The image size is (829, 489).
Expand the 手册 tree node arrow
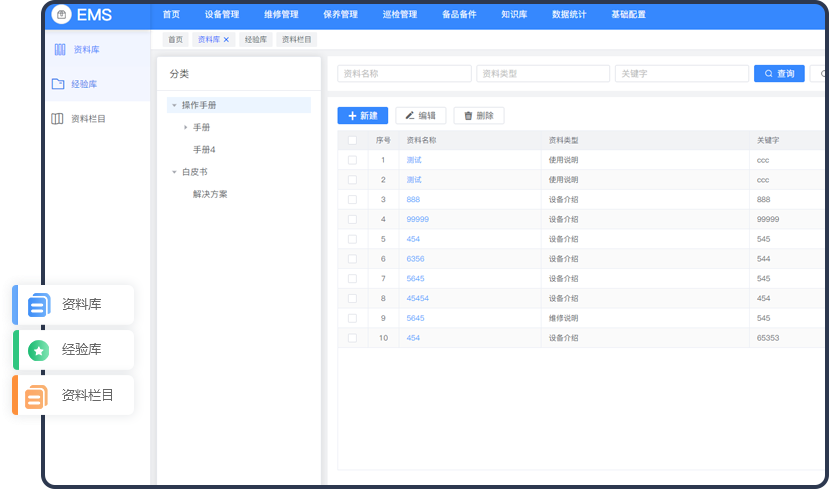click(x=185, y=127)
